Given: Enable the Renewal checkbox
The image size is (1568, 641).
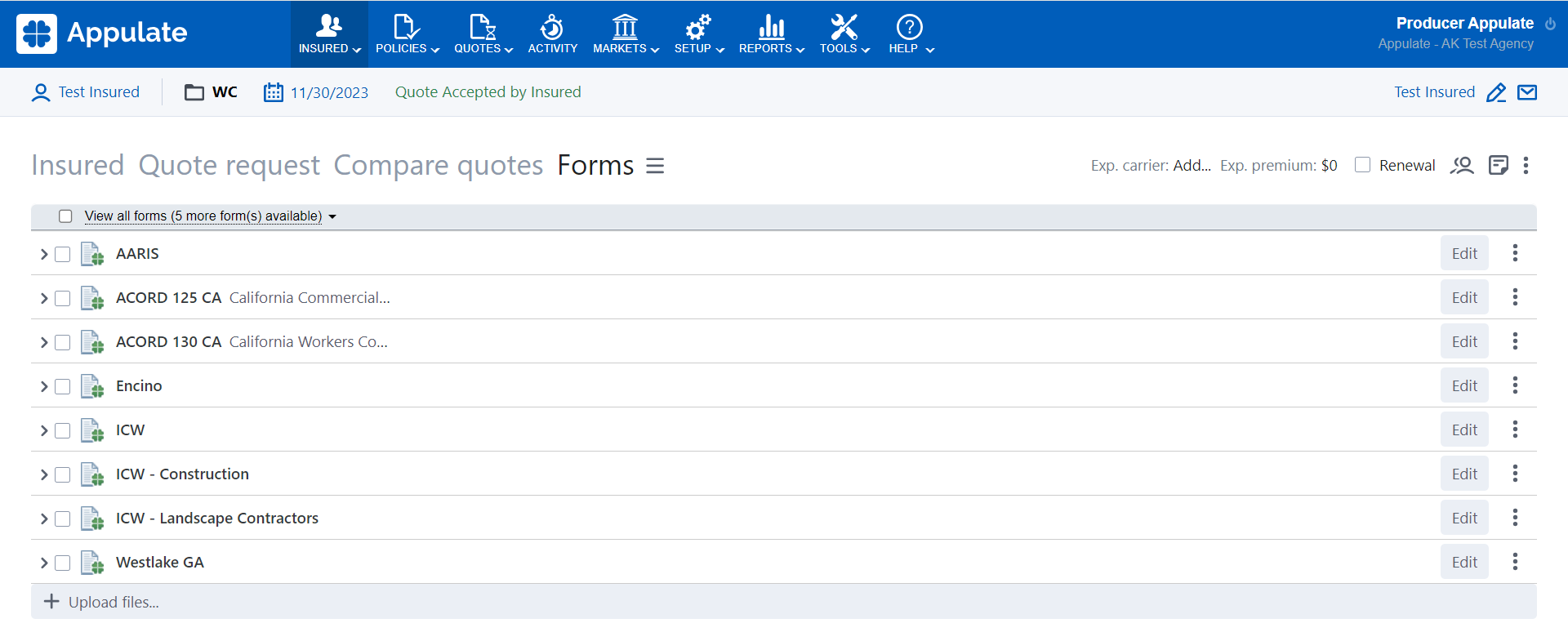Looking at the screenshot, I should 1362,165.
